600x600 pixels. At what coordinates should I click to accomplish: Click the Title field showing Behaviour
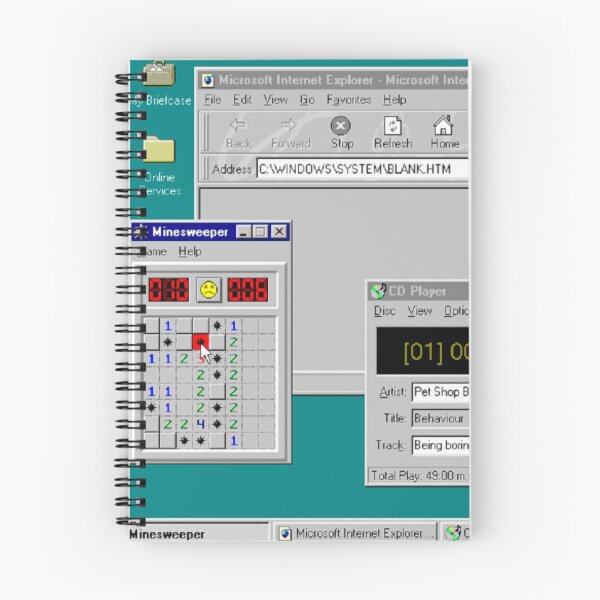(x=440, y=418)
